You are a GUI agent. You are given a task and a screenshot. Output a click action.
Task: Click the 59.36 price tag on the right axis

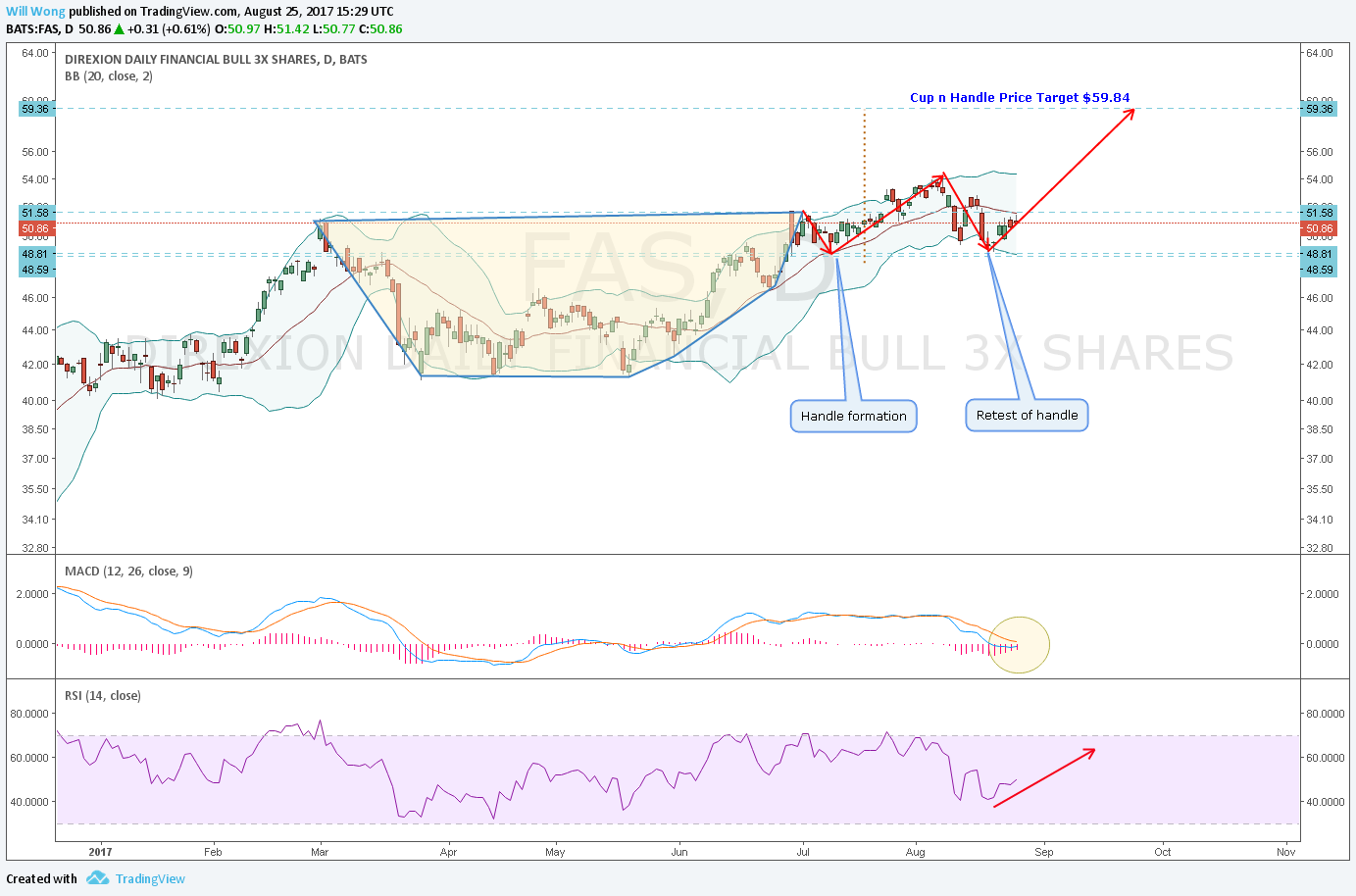point(1319,109)
